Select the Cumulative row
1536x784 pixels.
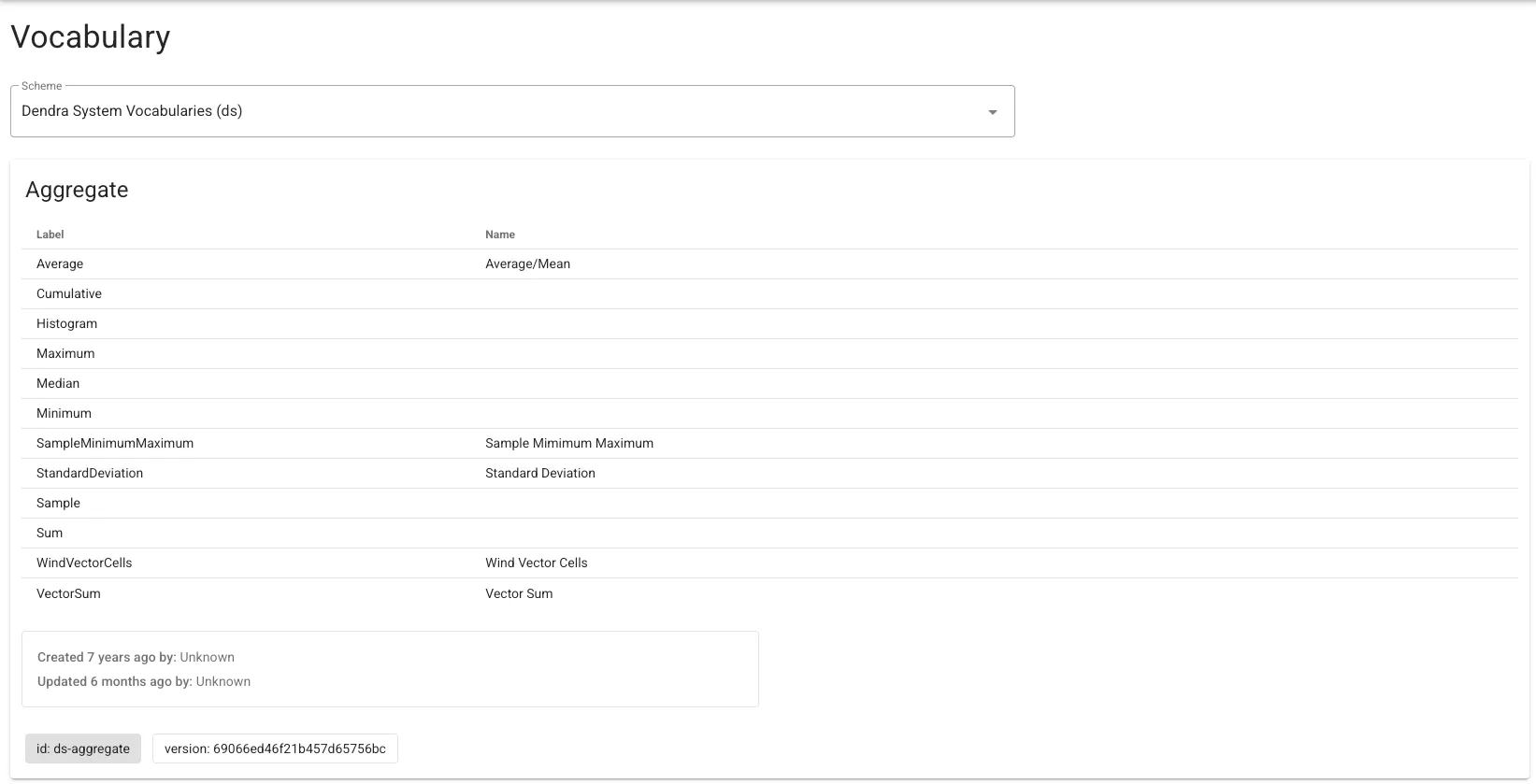[769, 294]
